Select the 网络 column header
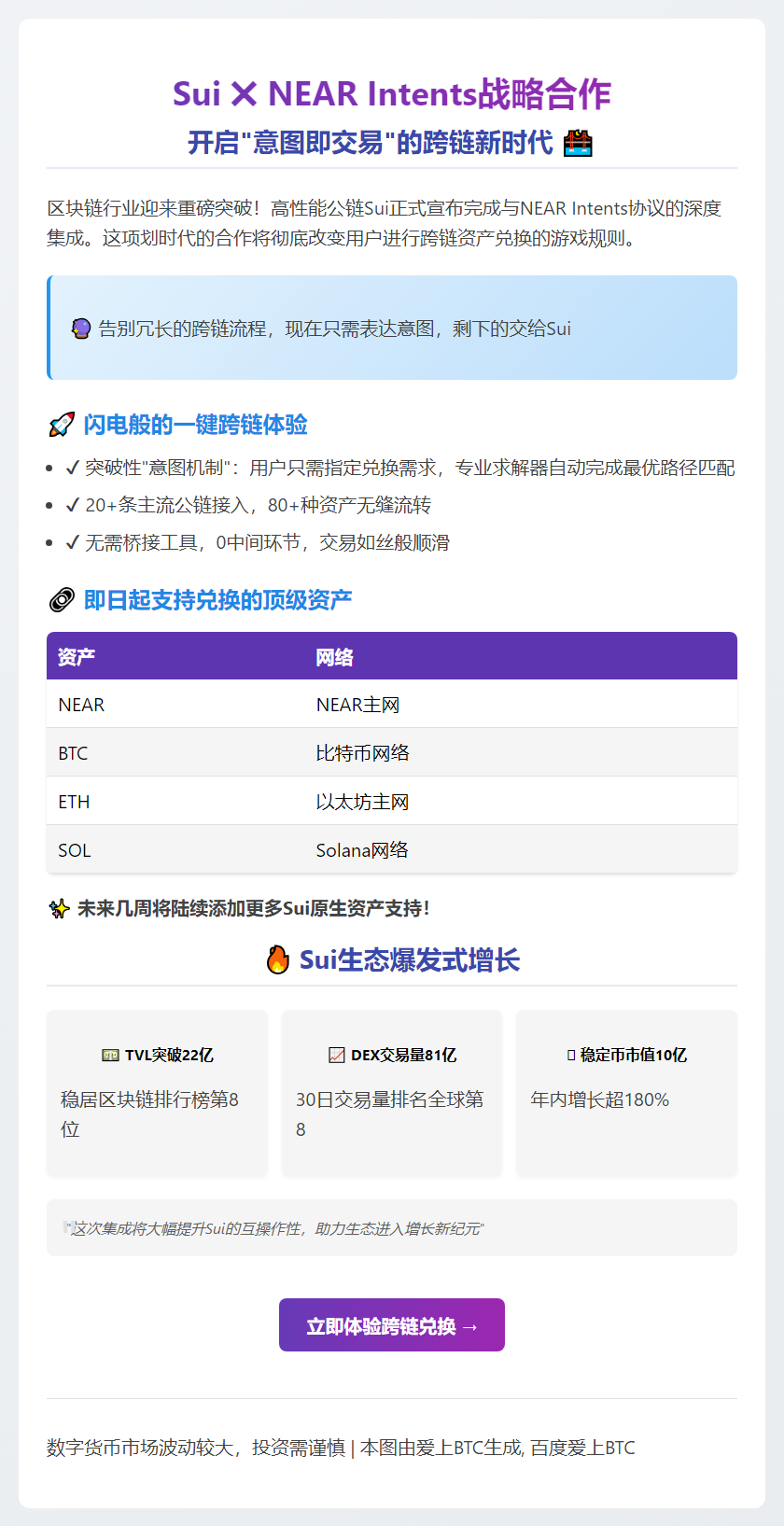The image size is (784, 1526). tap(334, 657)
